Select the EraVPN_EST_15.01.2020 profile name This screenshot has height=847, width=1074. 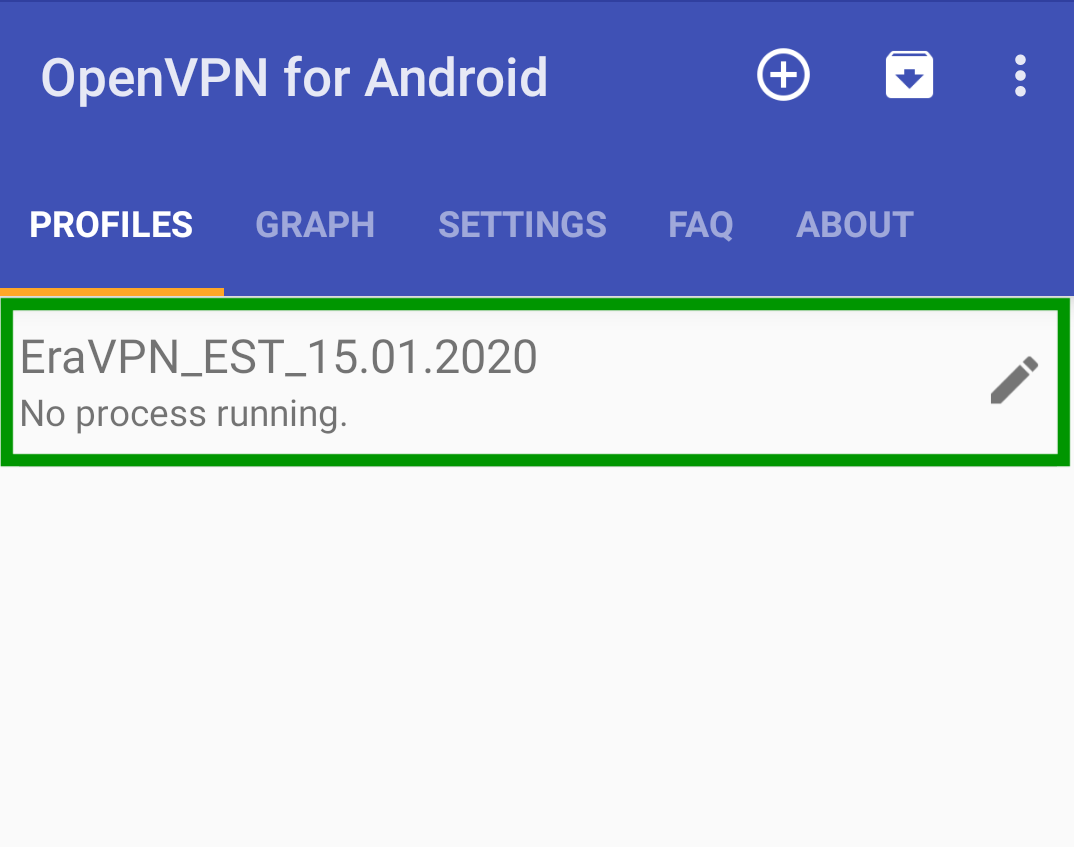tap(280, 358)
